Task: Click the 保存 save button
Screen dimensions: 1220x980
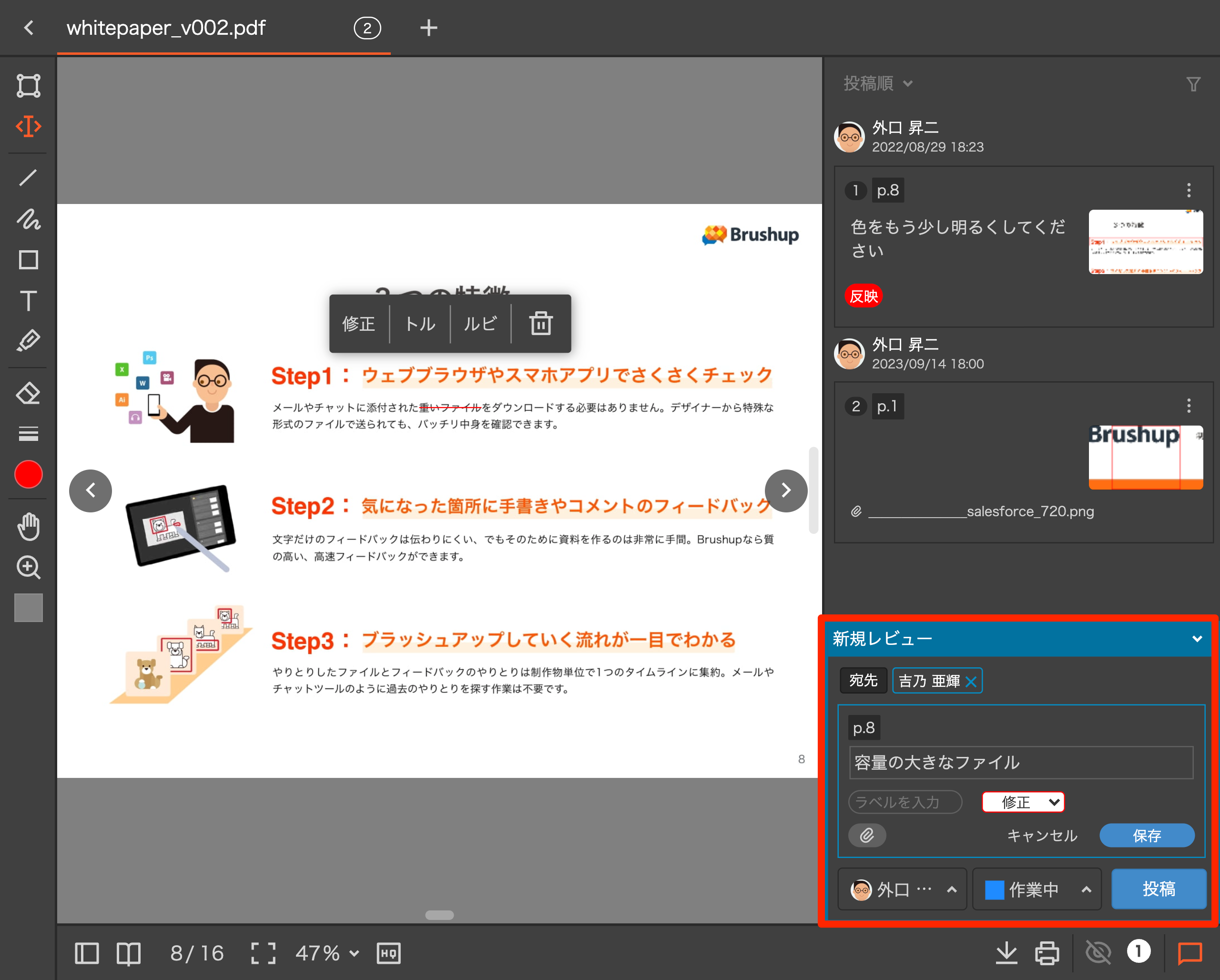Action: point(1147,835)
